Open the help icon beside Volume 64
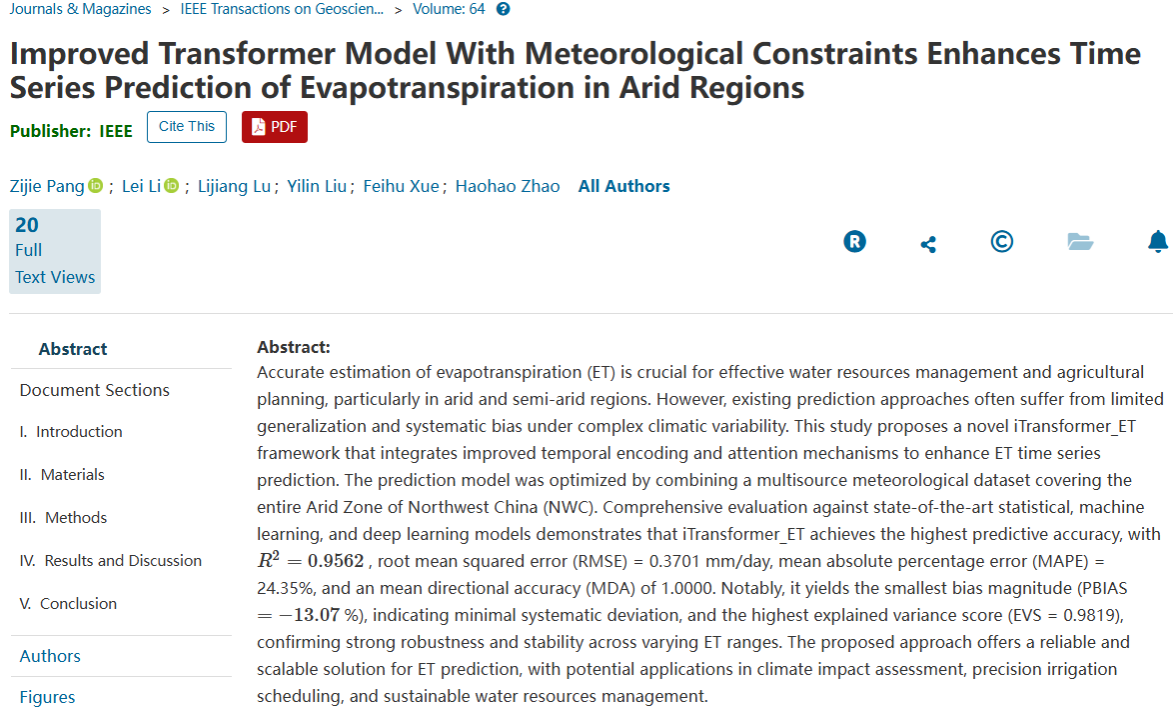This screenshot has height=714, width=1174. (503, 9)
